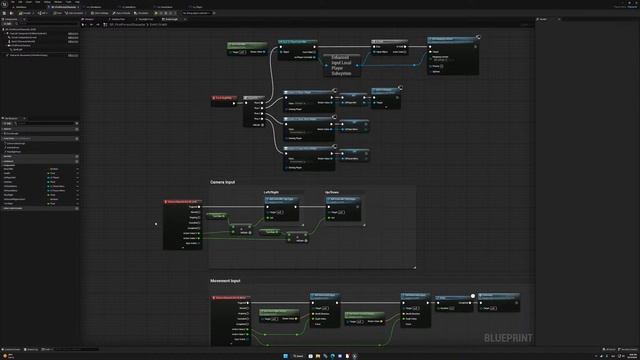Click the console command input field
The height and width of the screenshot is (360, 640).
tap(76, 349)
